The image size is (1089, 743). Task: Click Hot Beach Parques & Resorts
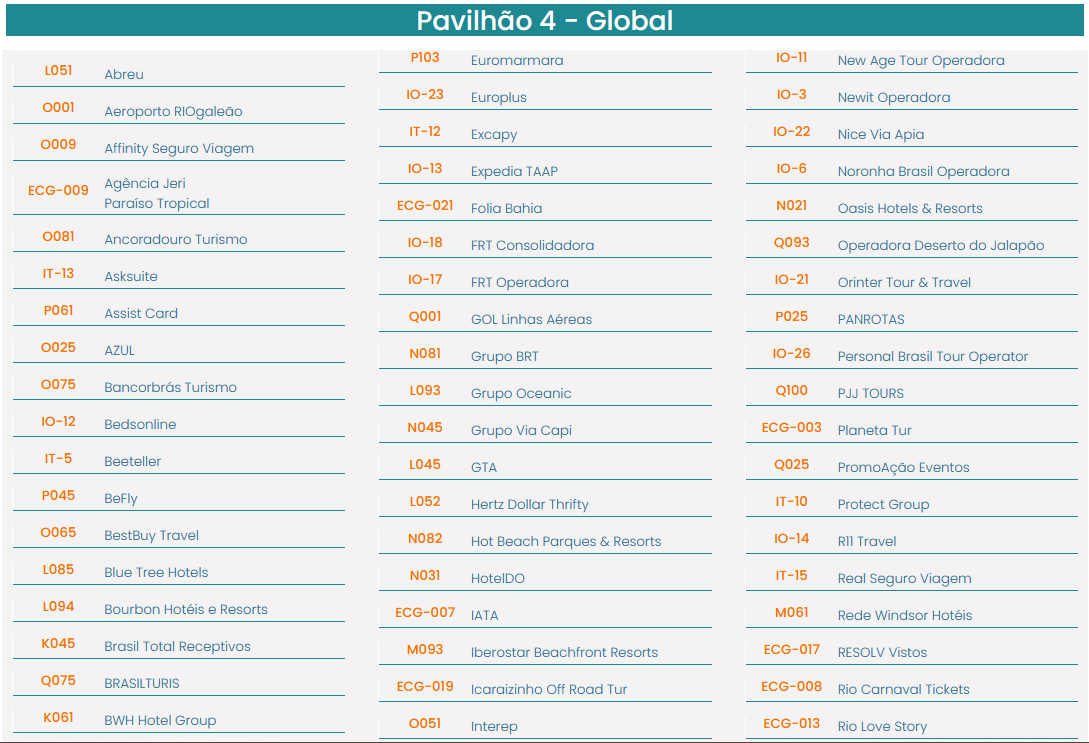click(565, 541)
